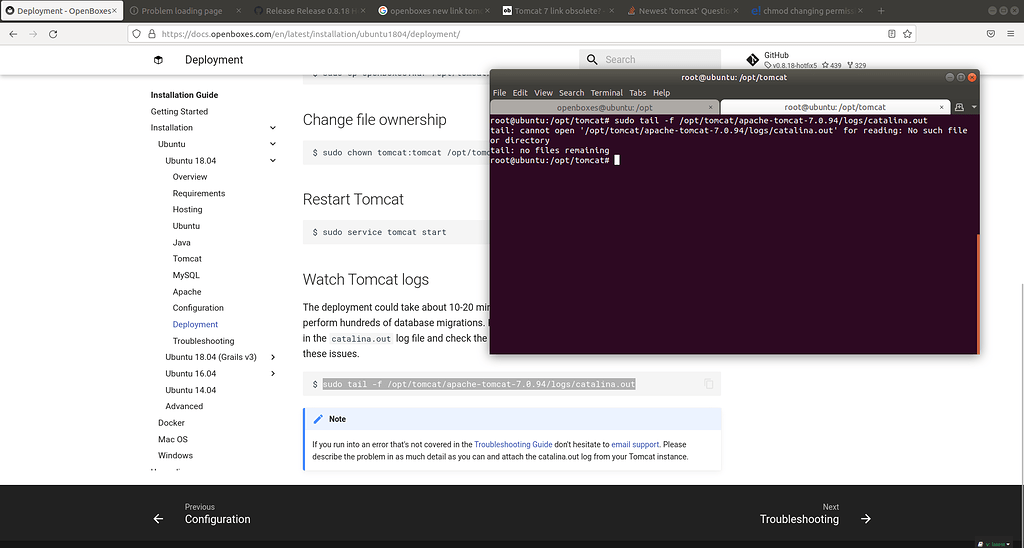
Task: Open the Docker sidebar page
Action: pos(171,423)
